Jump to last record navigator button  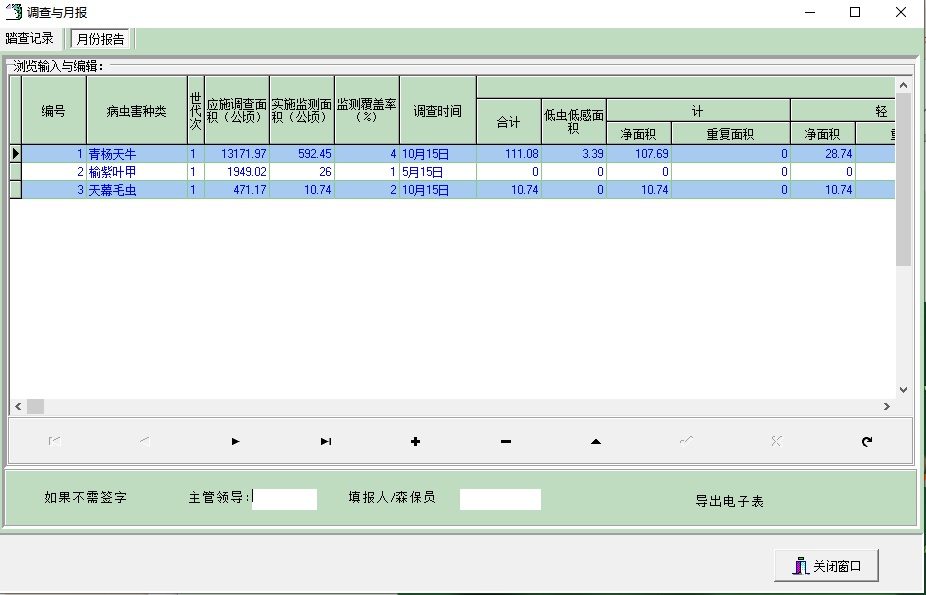pyautogui.click(x=325, y=441)
